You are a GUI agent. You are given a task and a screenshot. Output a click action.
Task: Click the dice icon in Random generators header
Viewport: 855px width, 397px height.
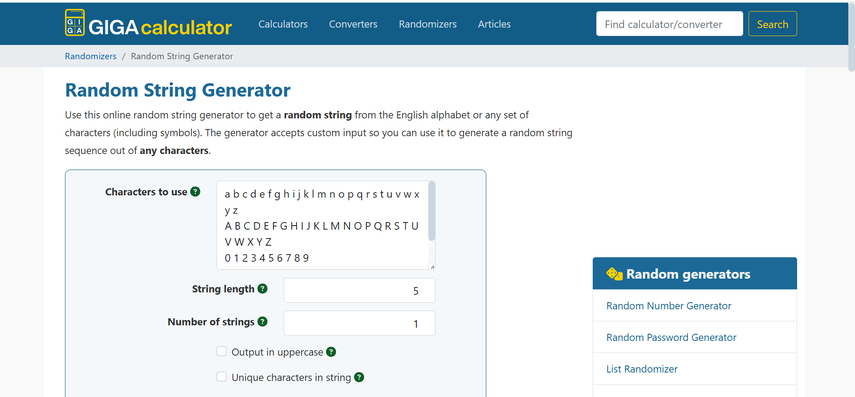coord(614,274)
